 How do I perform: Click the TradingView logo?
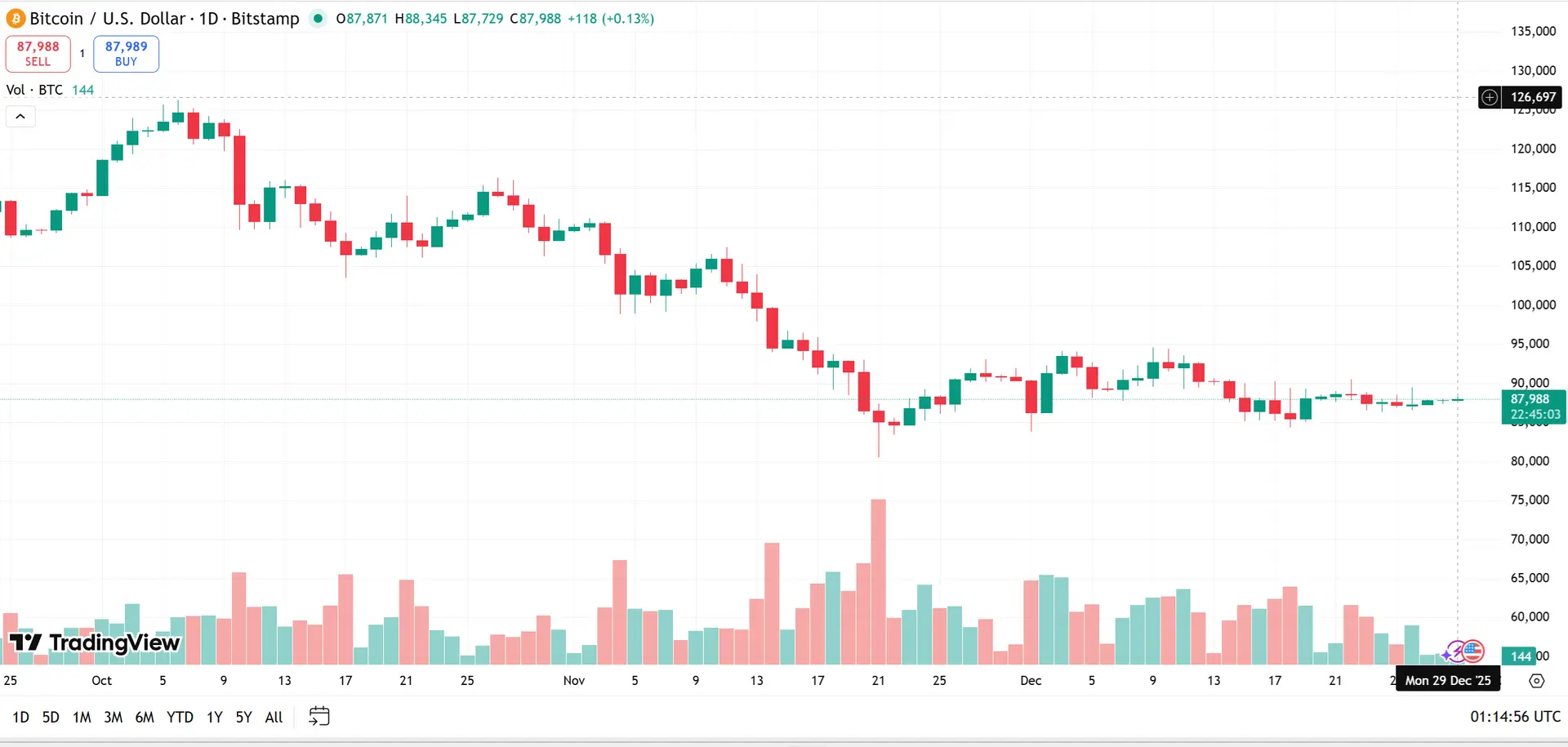[x=94, y=643]
